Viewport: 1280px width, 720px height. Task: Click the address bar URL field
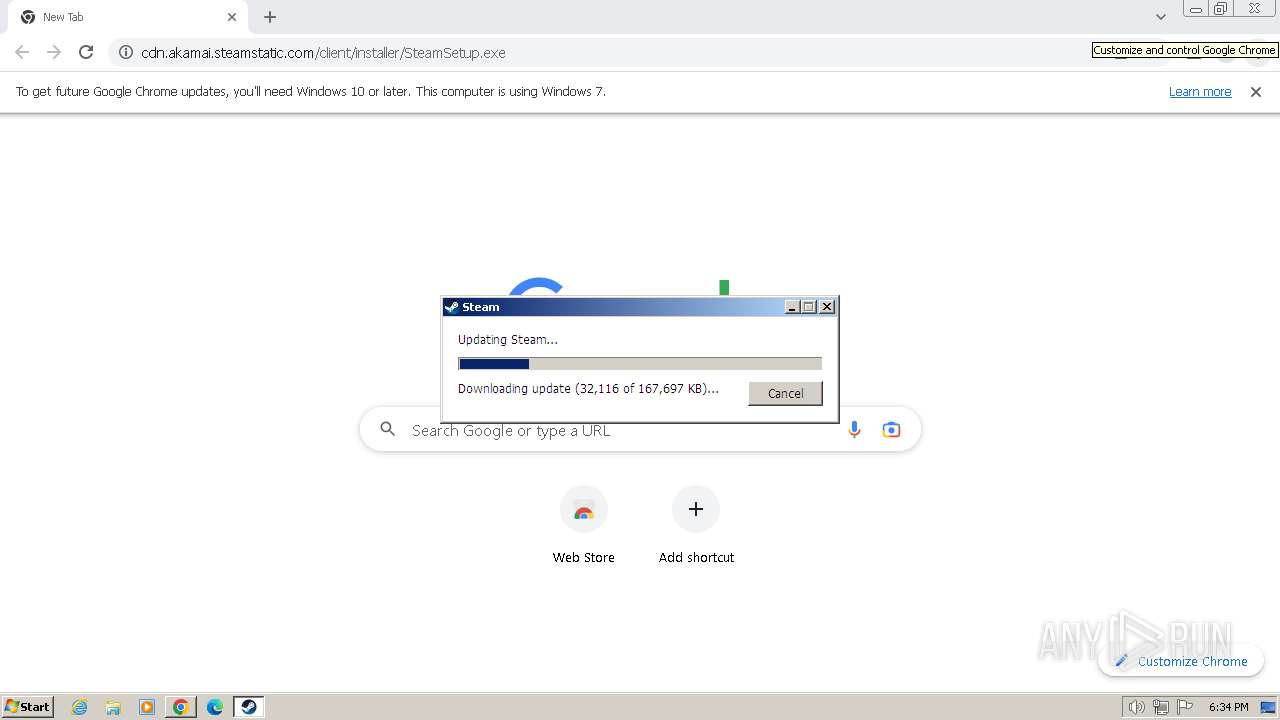pos(600,52)
